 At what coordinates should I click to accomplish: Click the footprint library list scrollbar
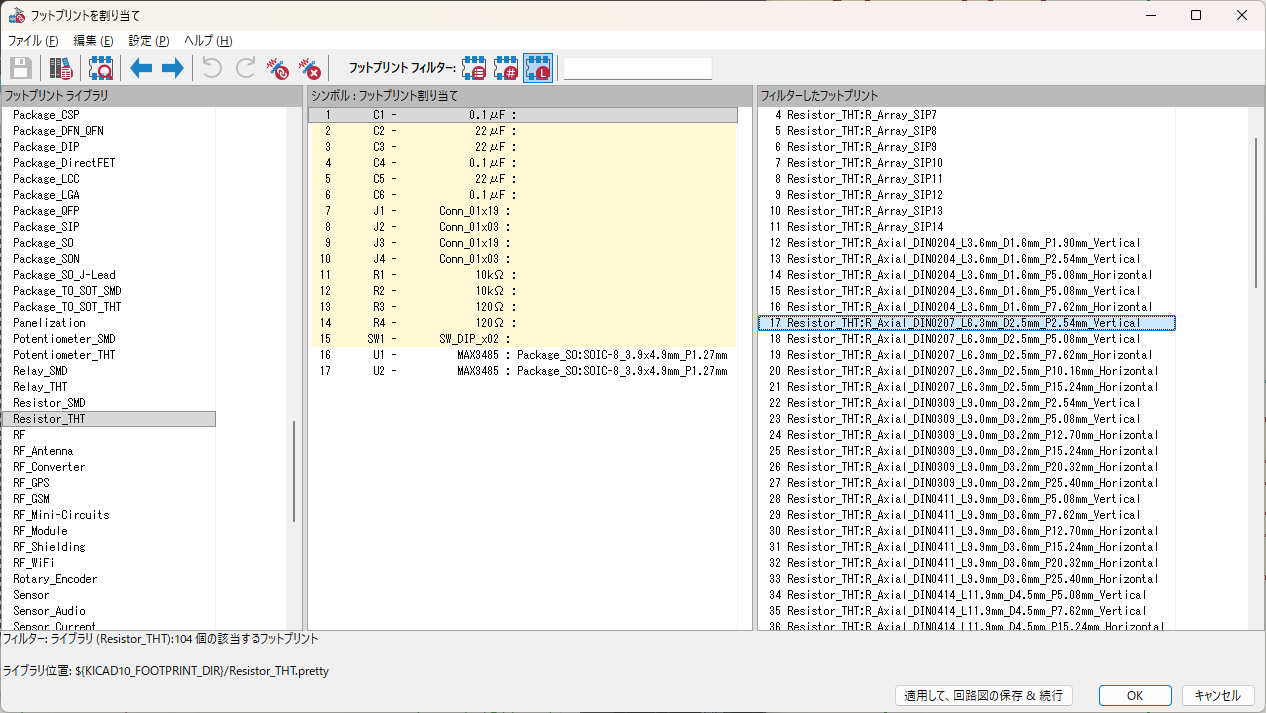tap(294, 471)
